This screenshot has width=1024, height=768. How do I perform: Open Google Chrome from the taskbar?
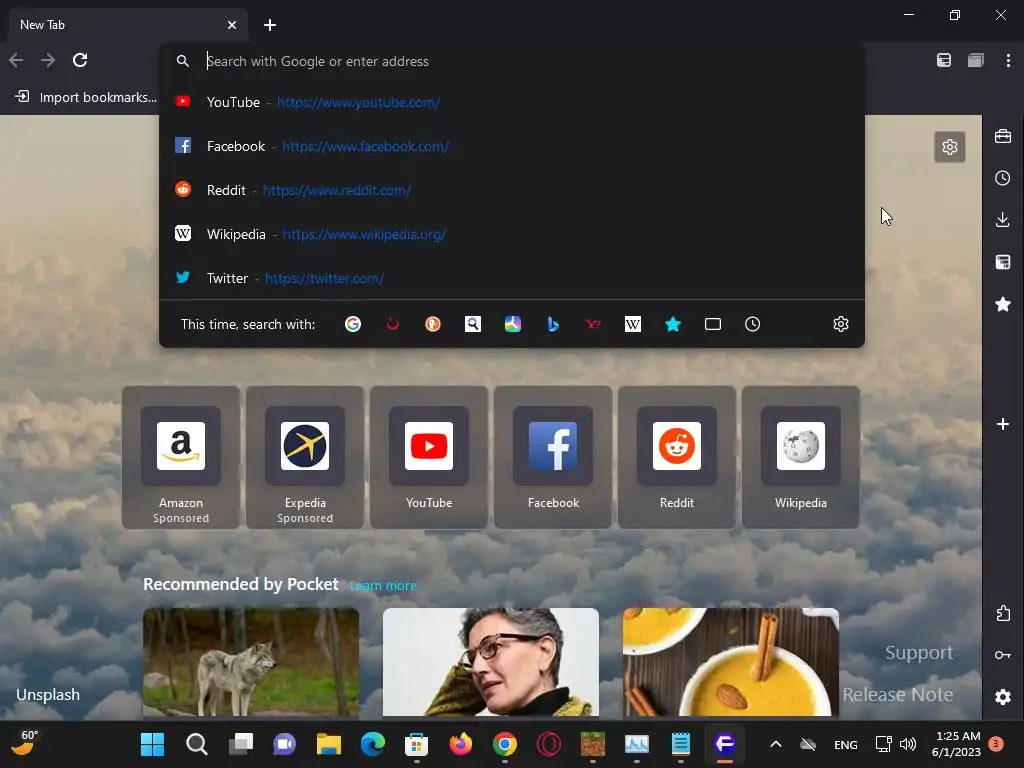[505, 744]
